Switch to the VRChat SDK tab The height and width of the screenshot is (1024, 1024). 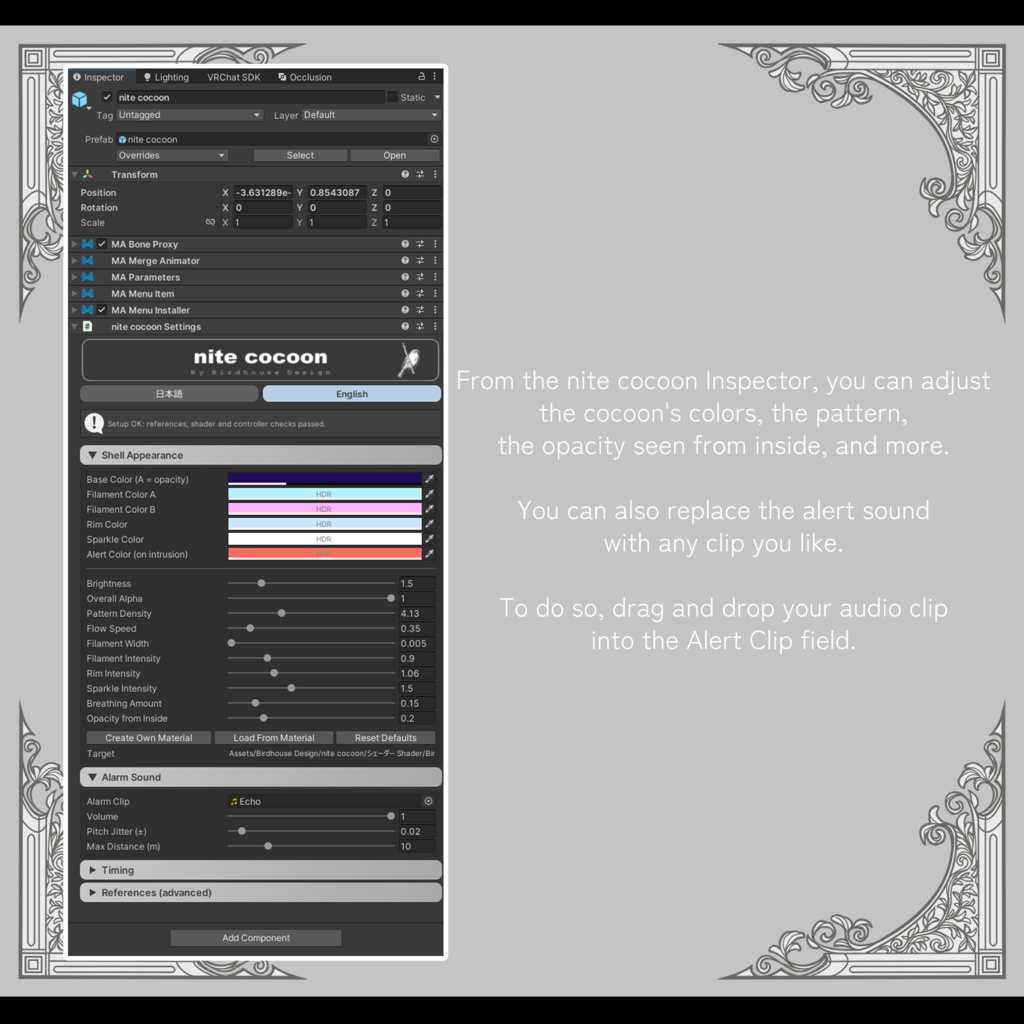click(x=234, y=77)
